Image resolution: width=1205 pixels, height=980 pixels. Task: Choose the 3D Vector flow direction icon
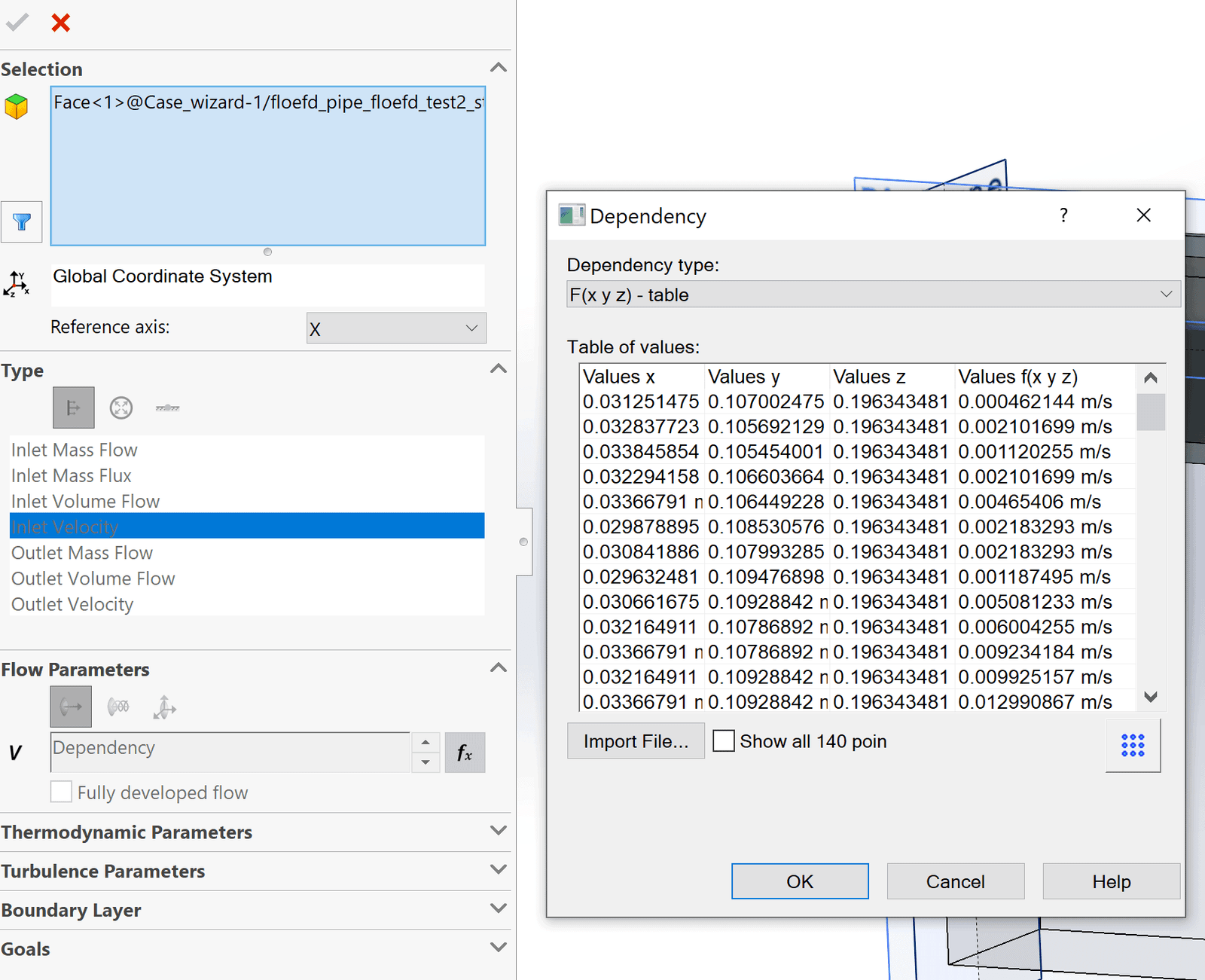coord(164,707)
